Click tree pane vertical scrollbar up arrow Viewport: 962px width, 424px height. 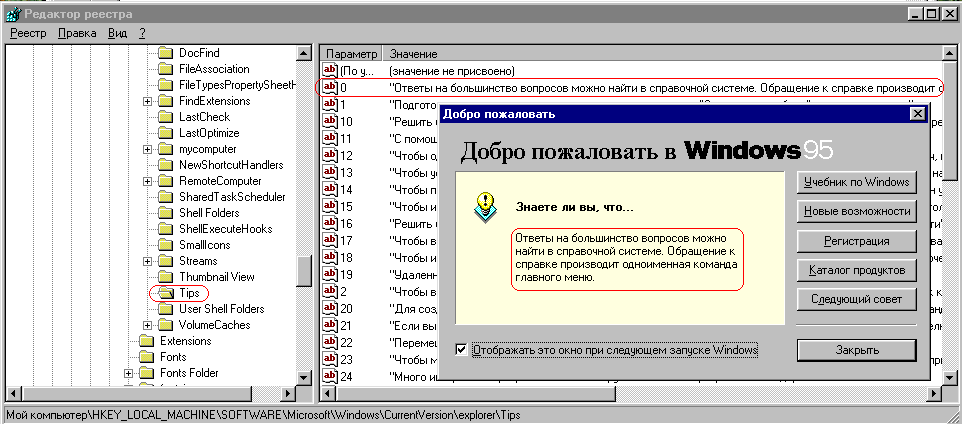[x=305, y=54]
